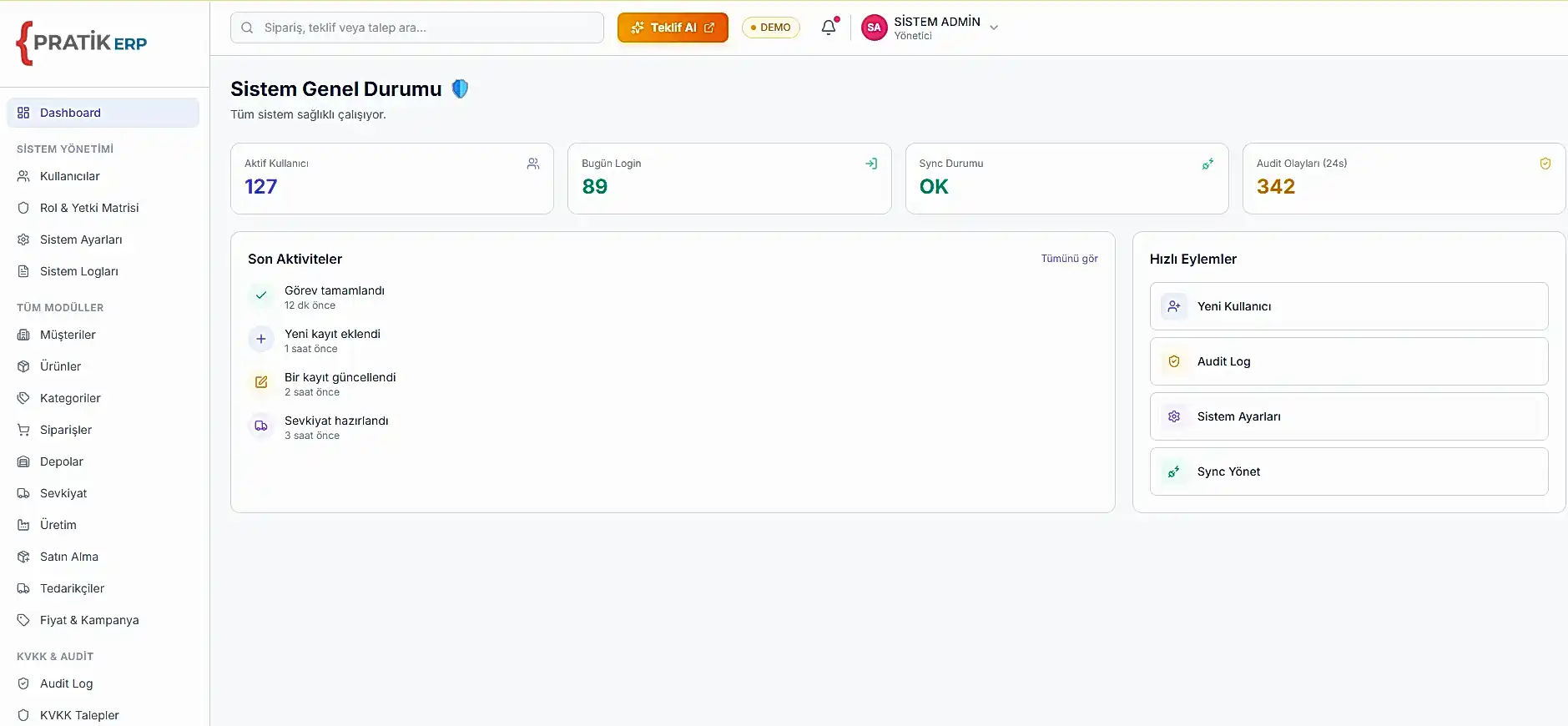Open Fiyat & Kampanya module
This screenshot has height=726, width=1568.
[103, 620]
